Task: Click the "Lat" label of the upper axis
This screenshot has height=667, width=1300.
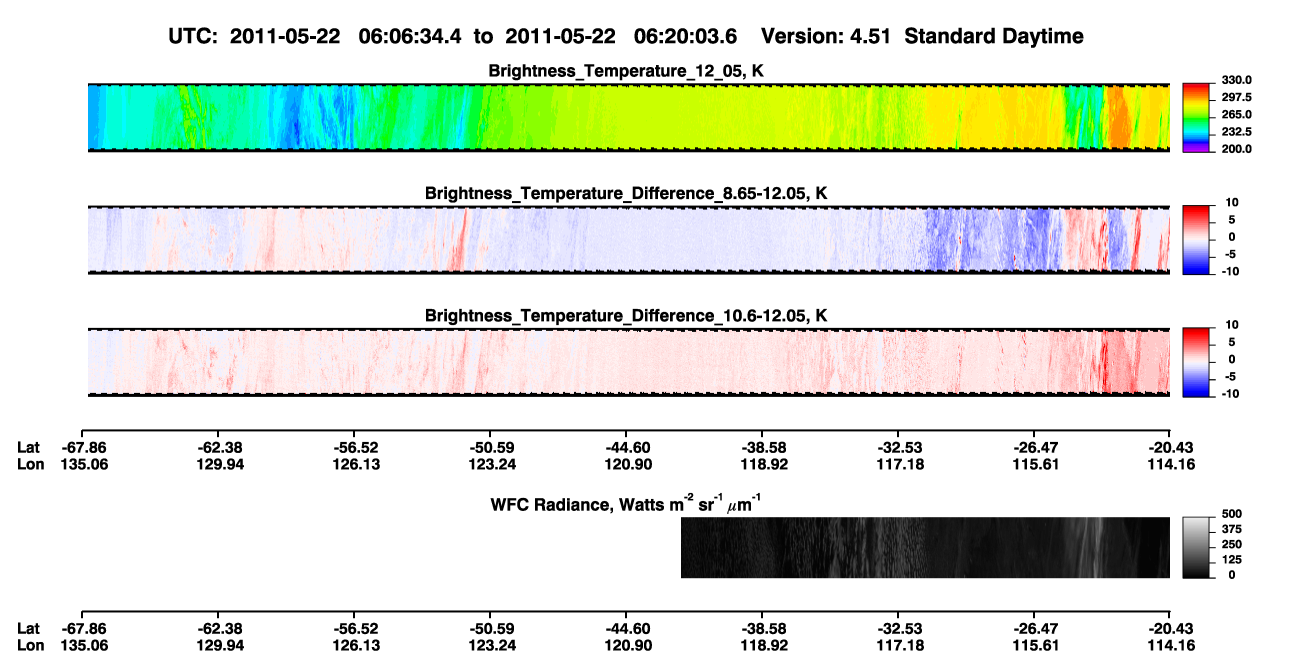Action: click(x=29, y=448)
